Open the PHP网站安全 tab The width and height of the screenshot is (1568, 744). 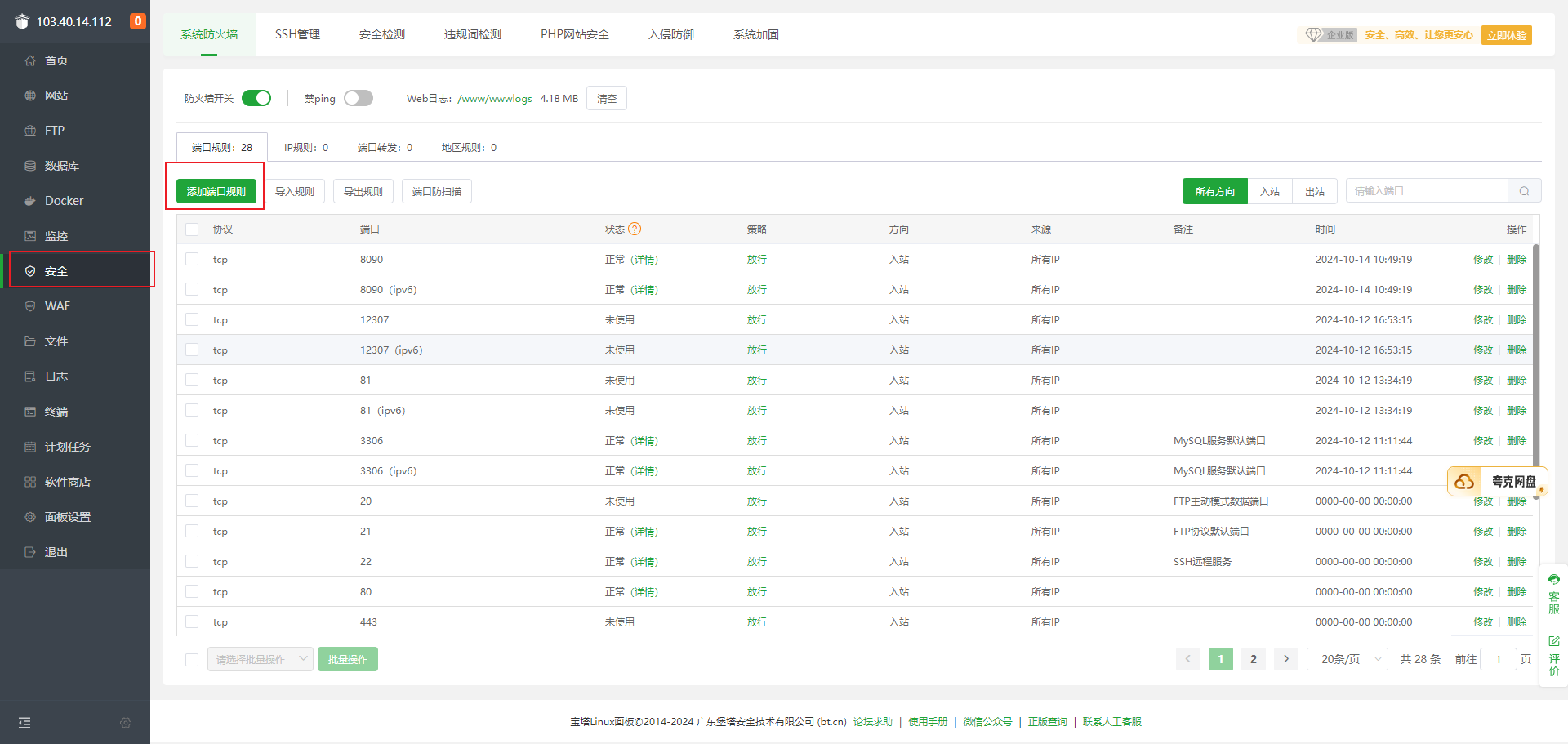pyautogui.click(x=575, y=34)
